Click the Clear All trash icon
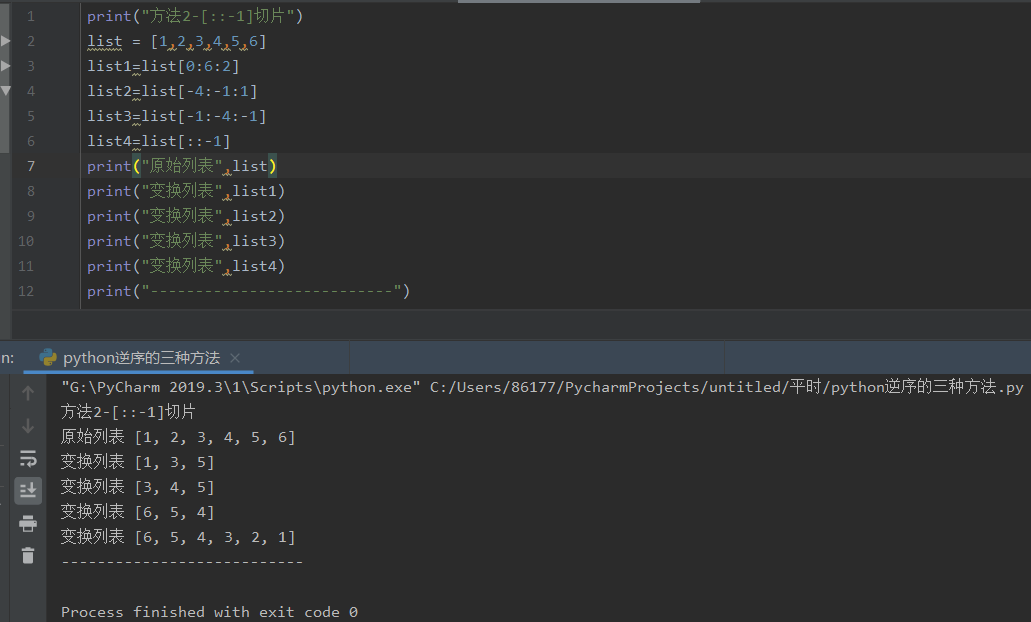The height and width of the screenshot is (622, 1031). [x=28, y=556]
